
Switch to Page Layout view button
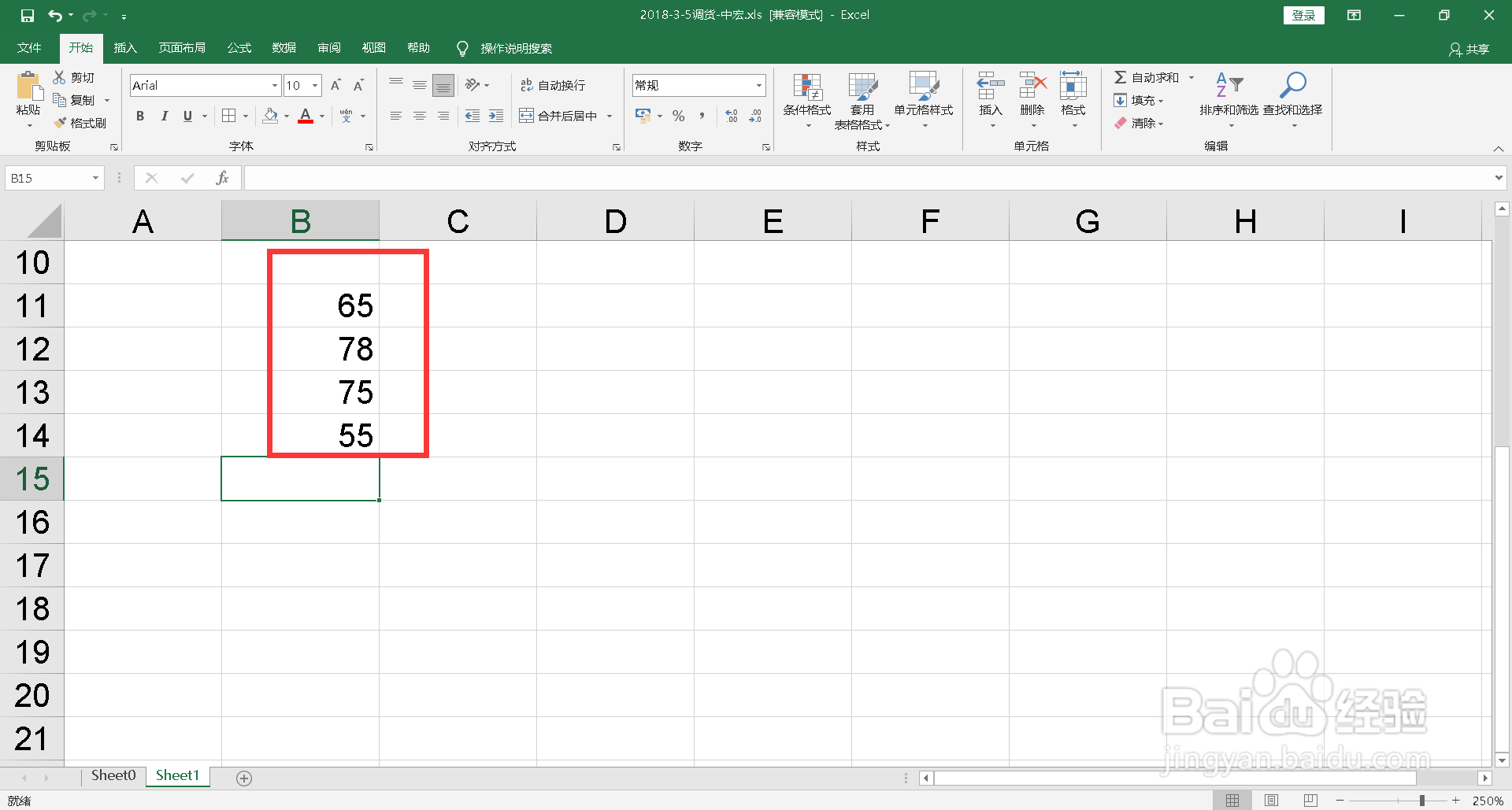coord(1271,801)
